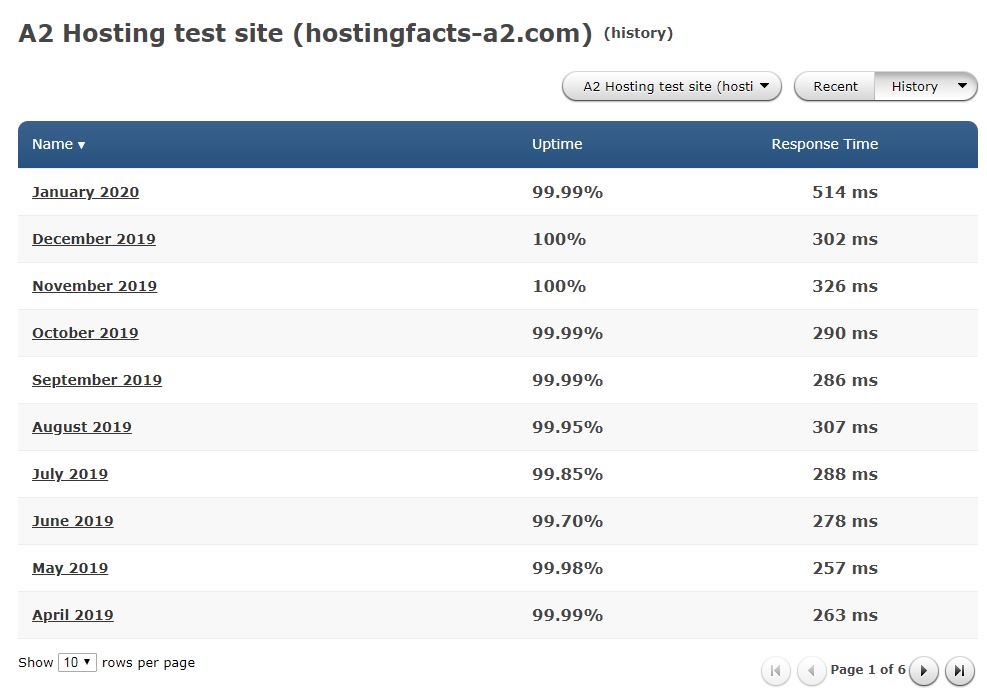Open the rows per page selector
Screen dimensions: 987x698
pyautogui.click(x=77, y=662)
